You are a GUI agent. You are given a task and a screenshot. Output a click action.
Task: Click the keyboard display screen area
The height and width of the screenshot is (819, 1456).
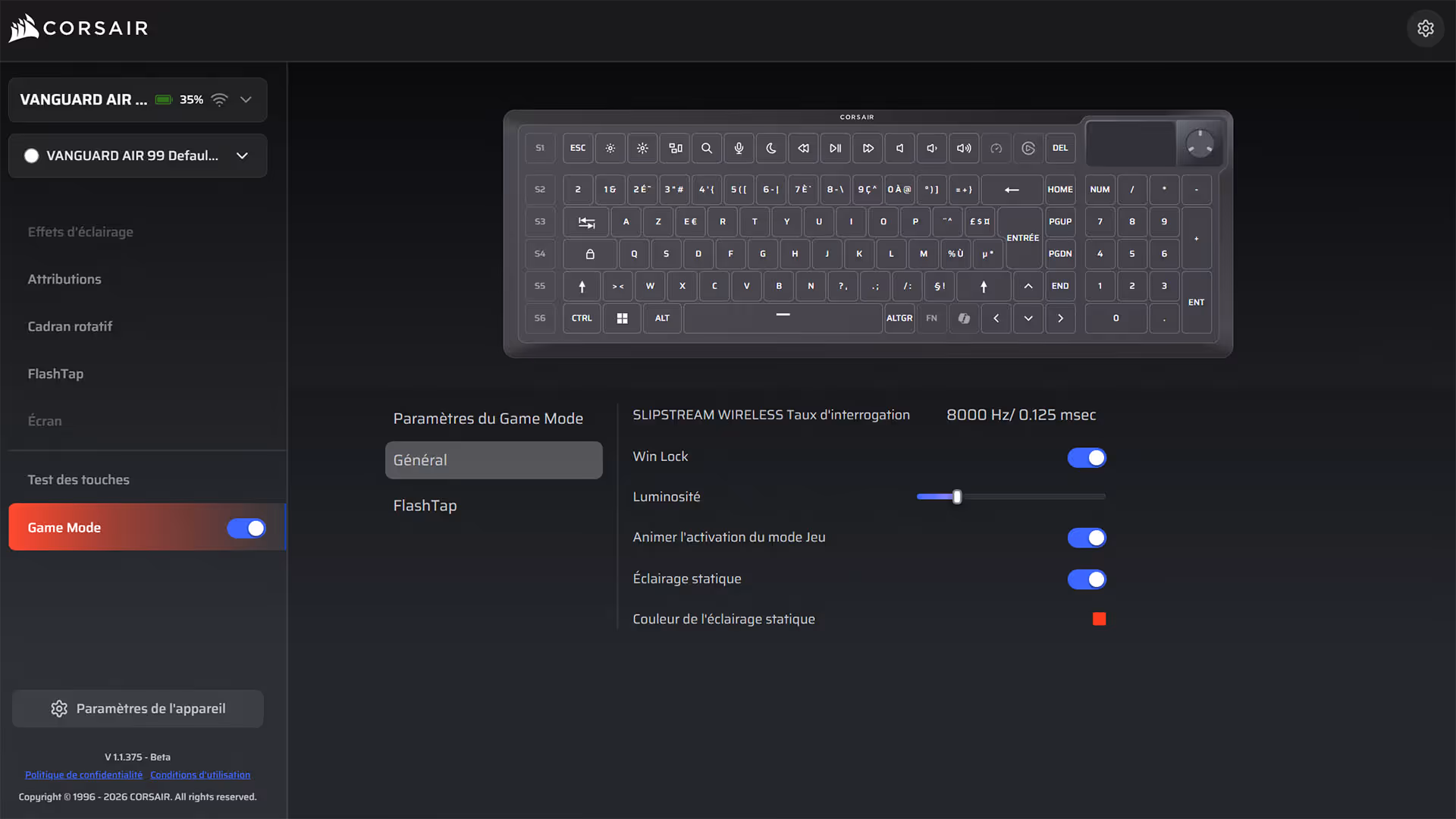tap(1130, 143)
